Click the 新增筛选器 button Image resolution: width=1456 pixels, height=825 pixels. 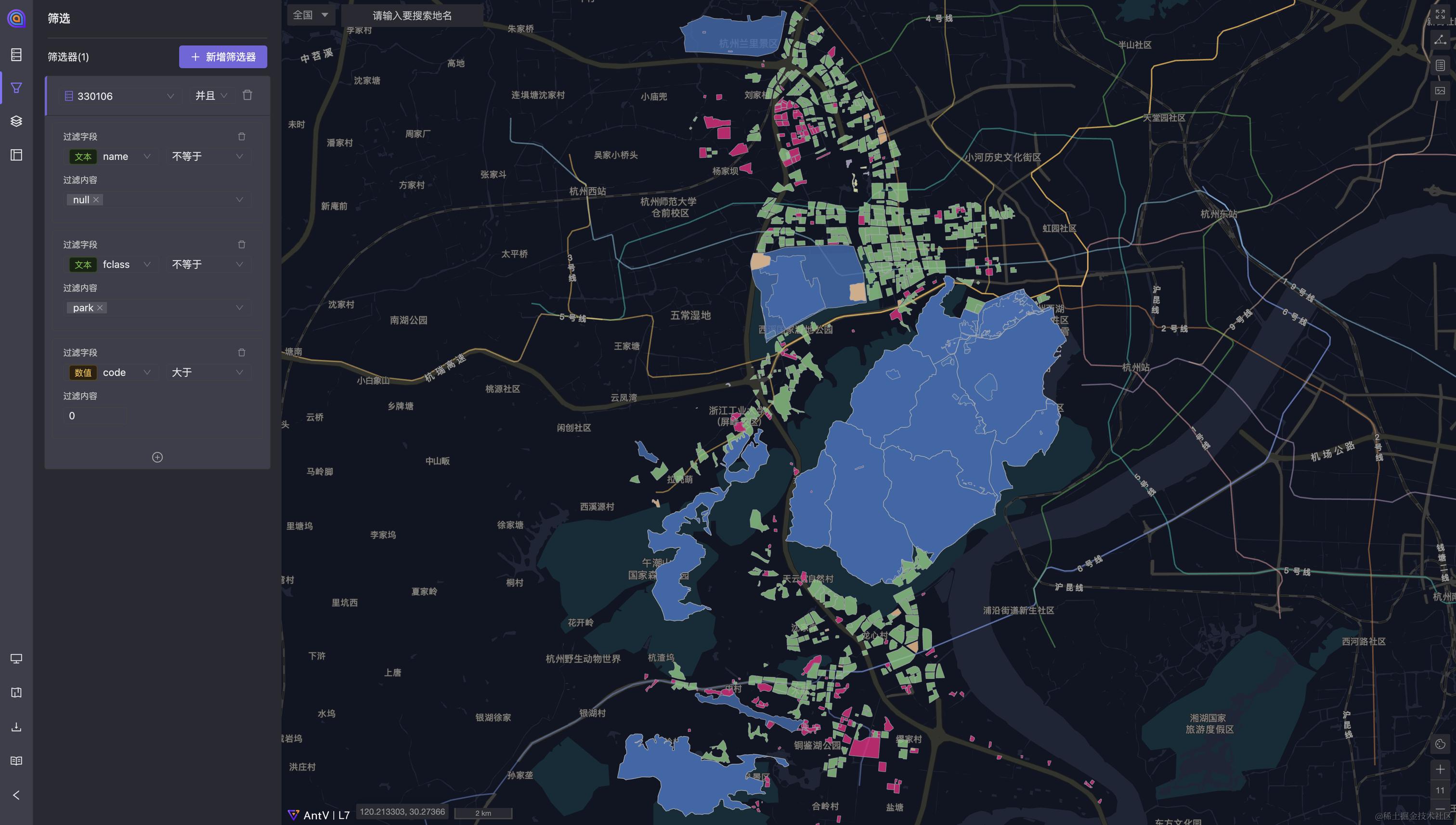point(223,57)
